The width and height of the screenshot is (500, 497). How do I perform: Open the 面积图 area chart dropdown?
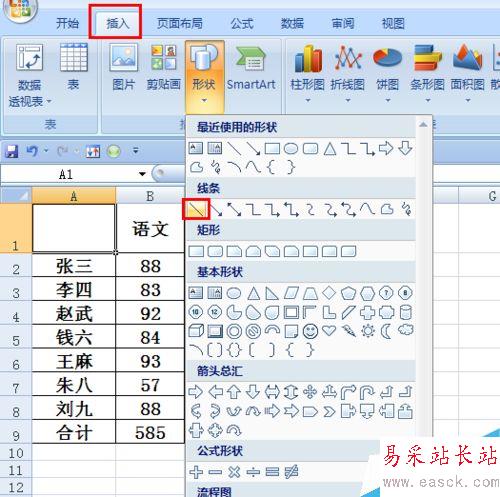pos(467,74)
